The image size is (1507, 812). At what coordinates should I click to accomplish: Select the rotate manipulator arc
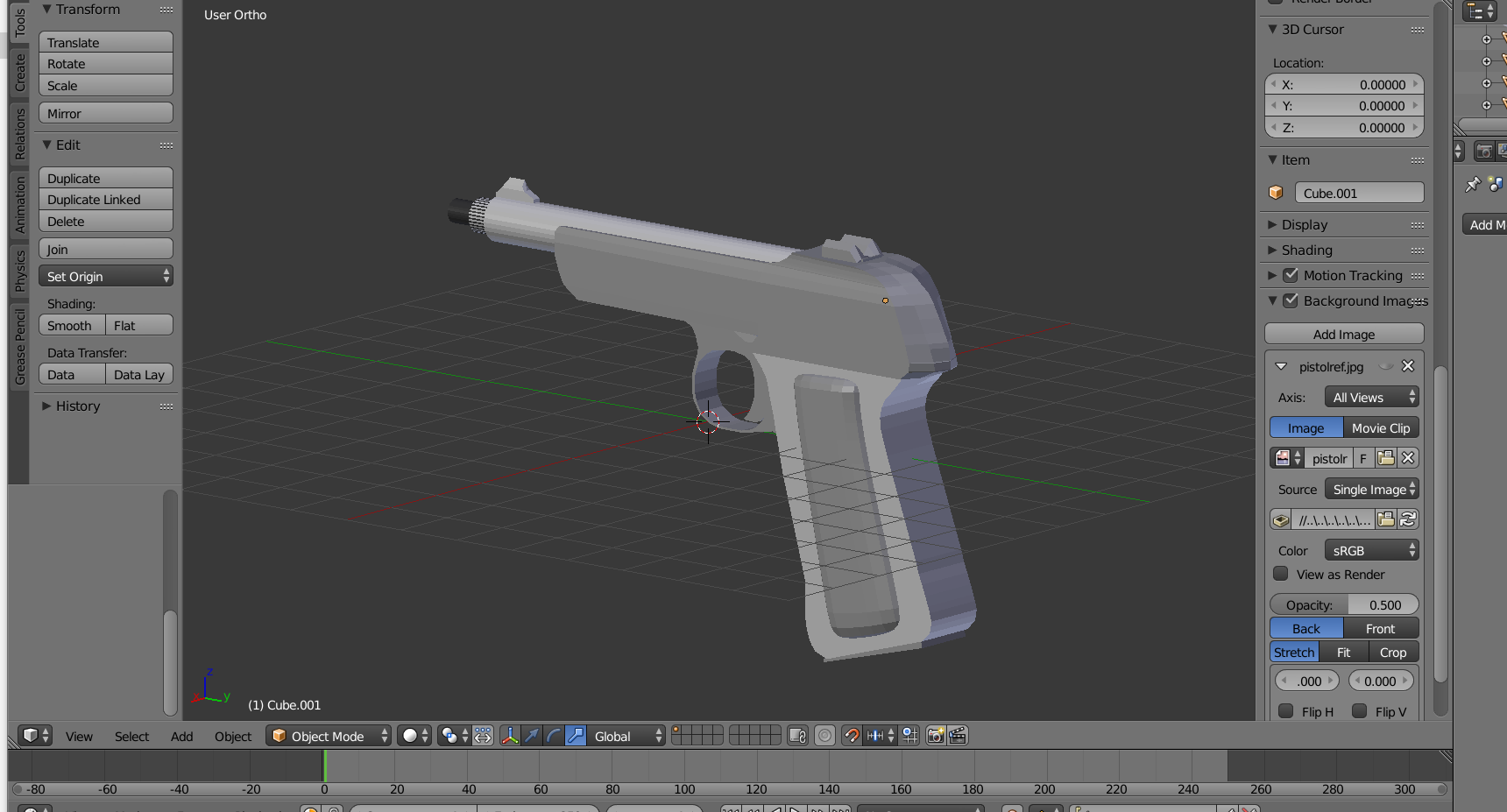tap(554, 736)
